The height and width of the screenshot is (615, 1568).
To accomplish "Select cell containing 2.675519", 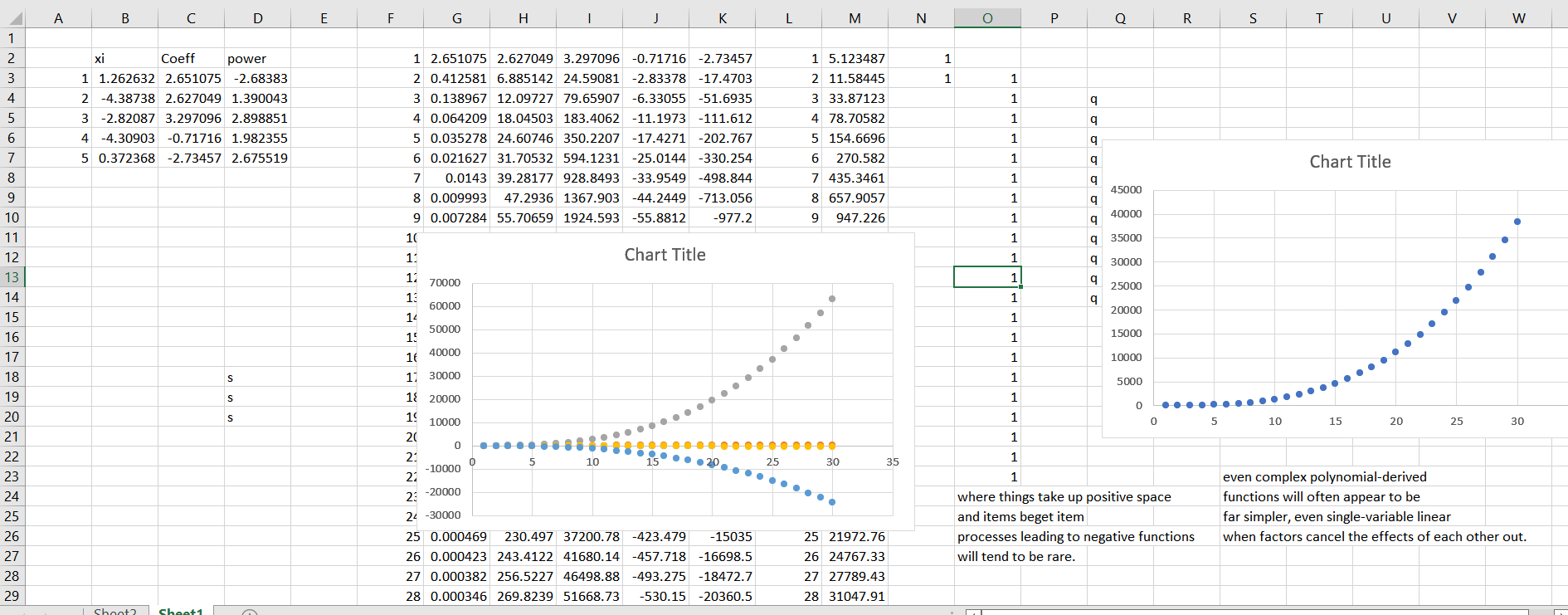I will pos(257,158).
